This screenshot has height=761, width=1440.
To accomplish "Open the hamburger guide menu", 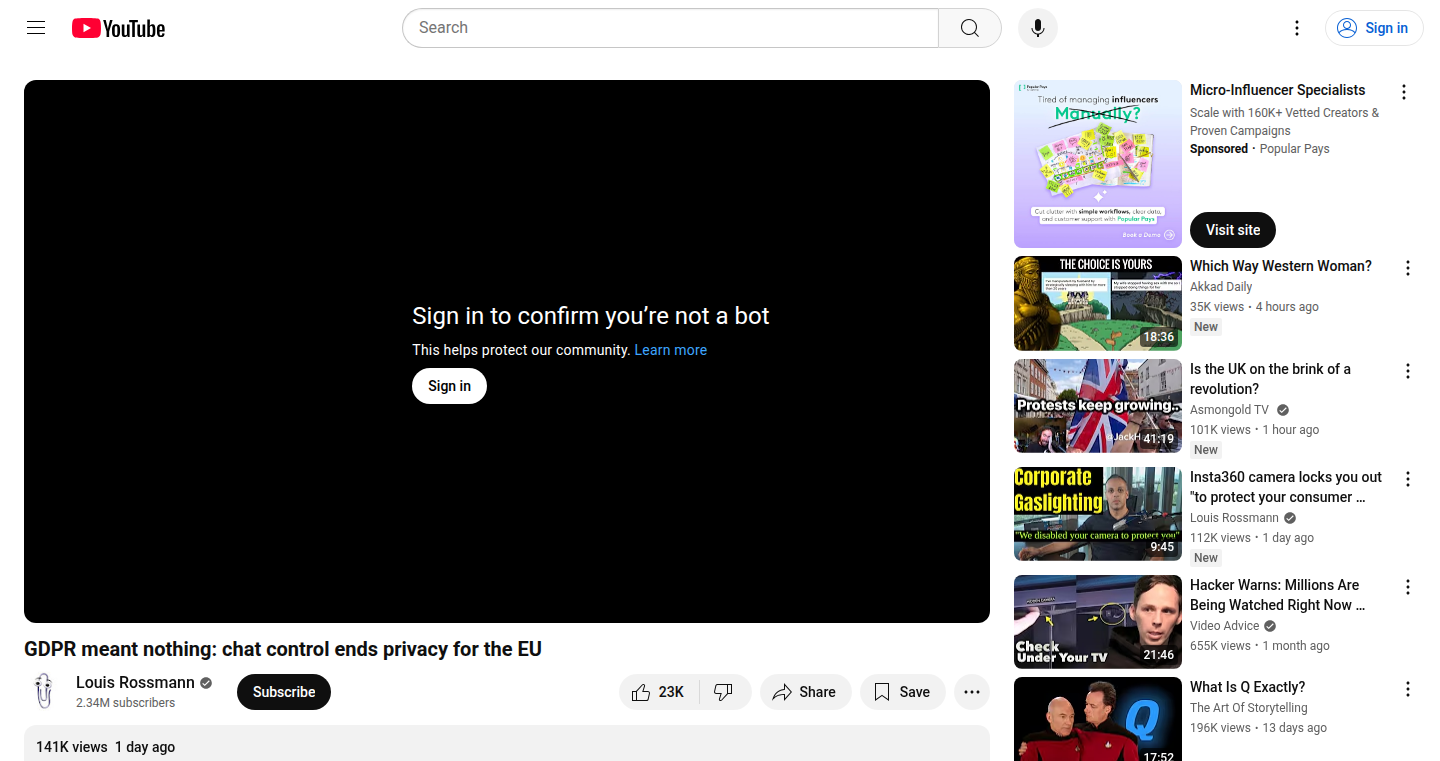I will click(36, 28).
